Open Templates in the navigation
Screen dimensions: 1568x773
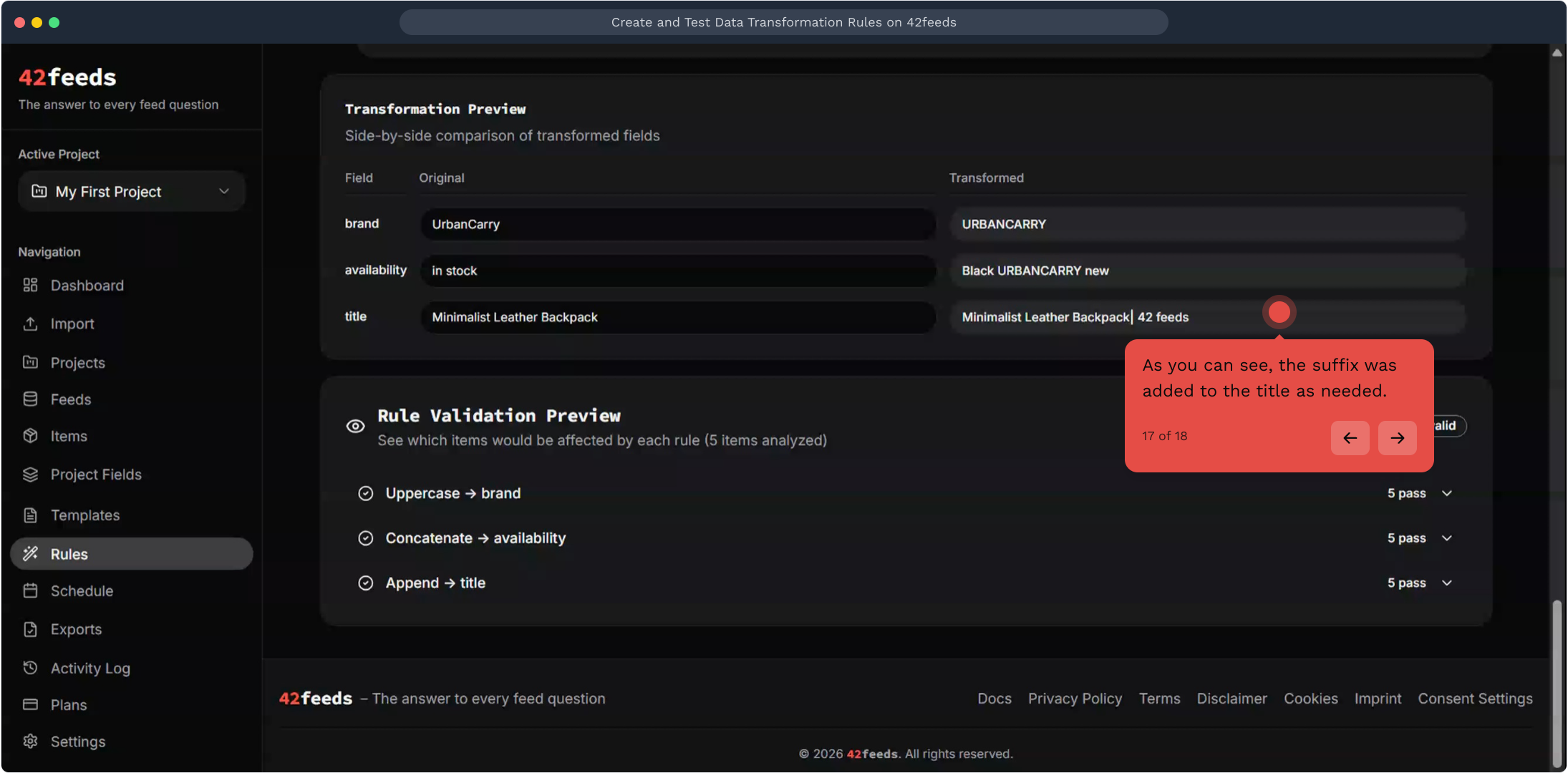pos(84,515)
